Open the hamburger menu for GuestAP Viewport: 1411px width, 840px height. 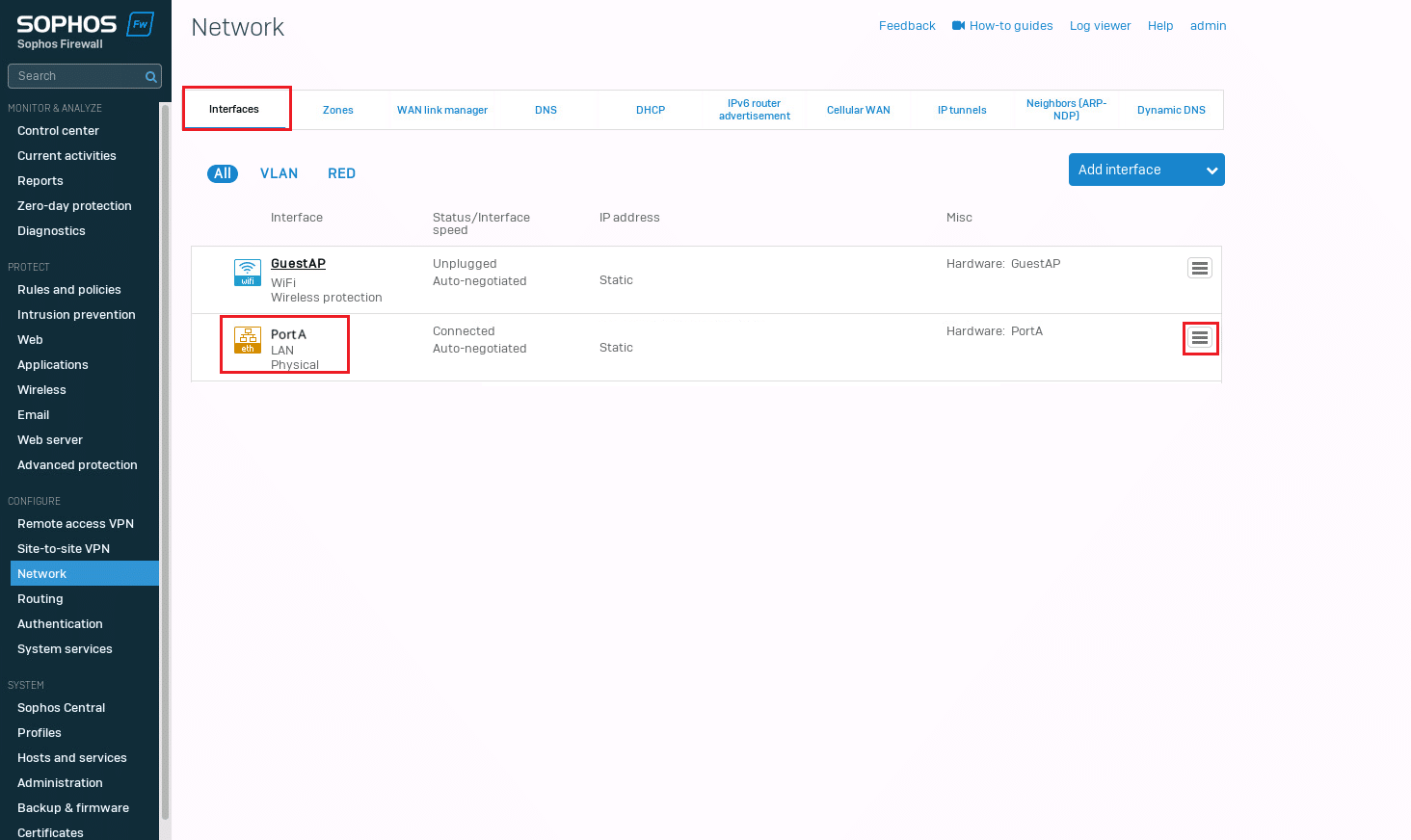1199,269
